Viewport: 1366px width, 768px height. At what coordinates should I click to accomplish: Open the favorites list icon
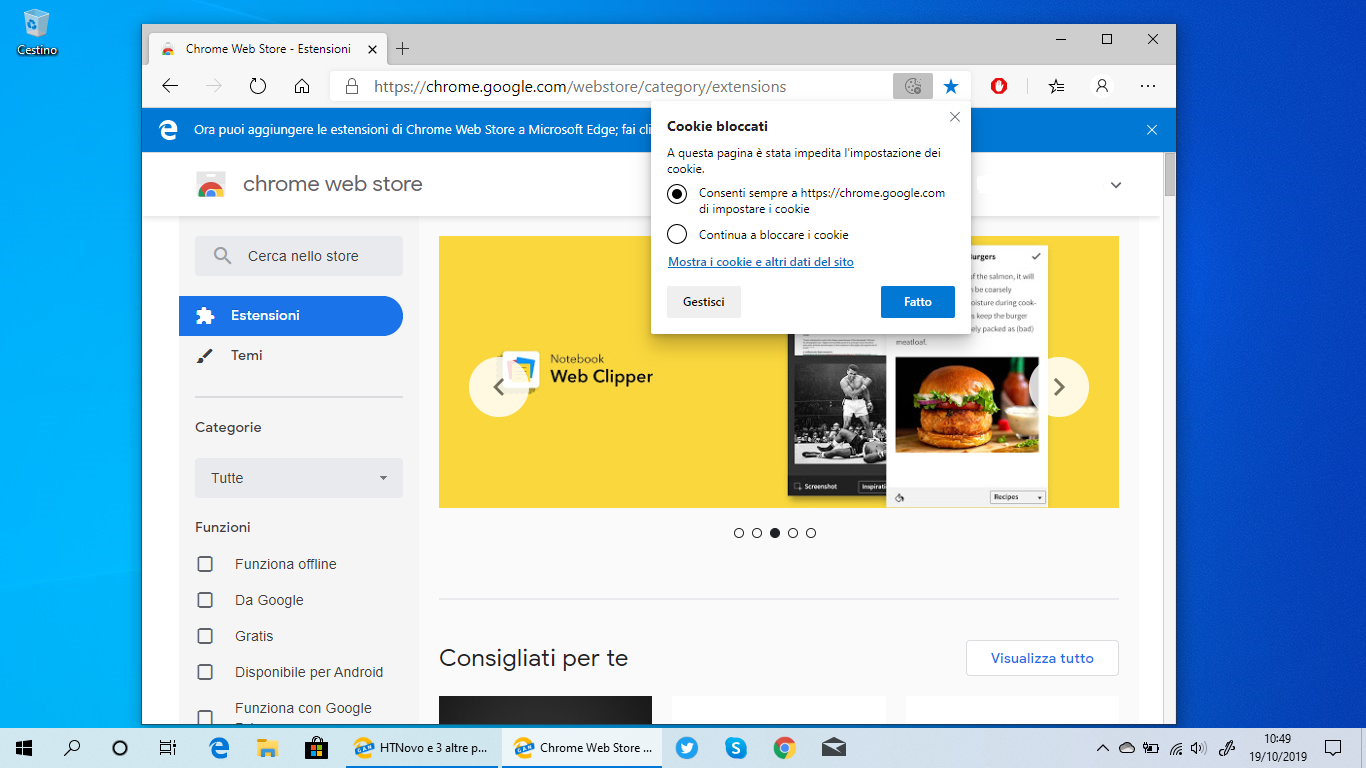click(x=1056, y=86)
